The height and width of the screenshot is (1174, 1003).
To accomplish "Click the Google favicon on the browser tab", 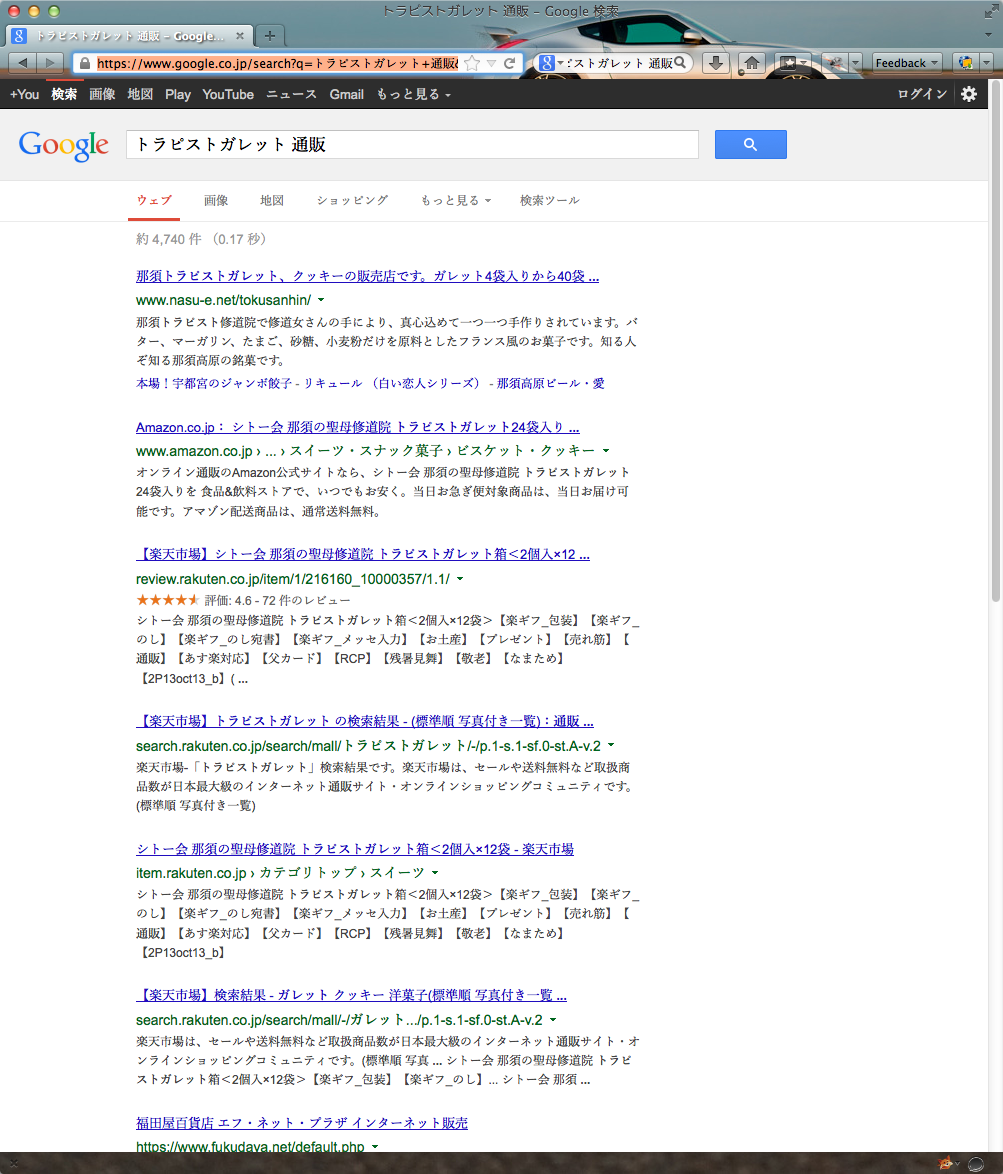I will 19,35.
